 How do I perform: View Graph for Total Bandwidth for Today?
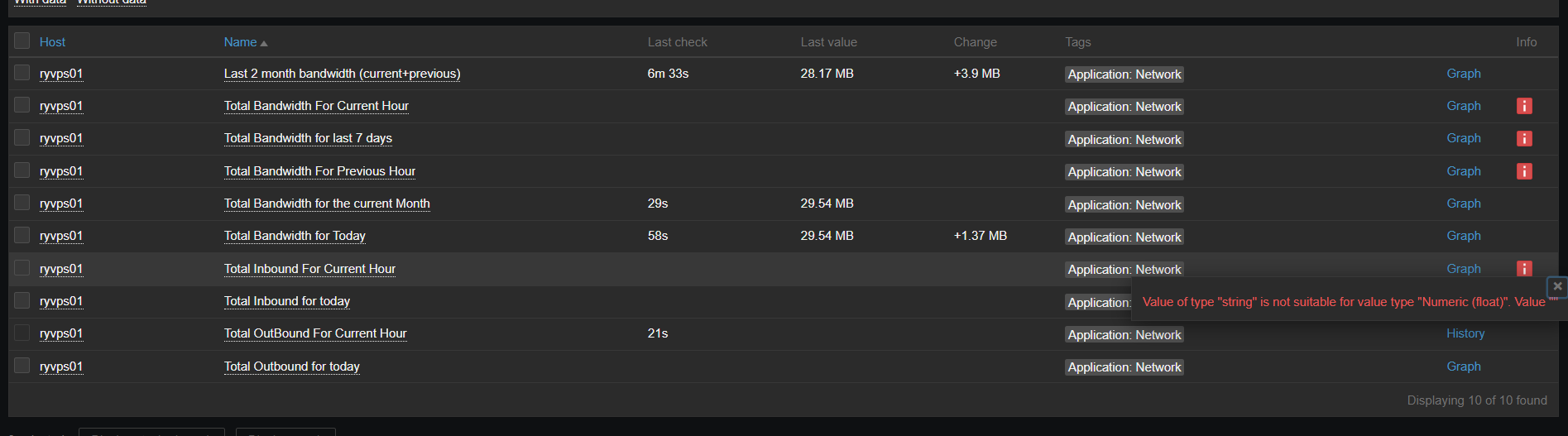[x=1463, y=236]
